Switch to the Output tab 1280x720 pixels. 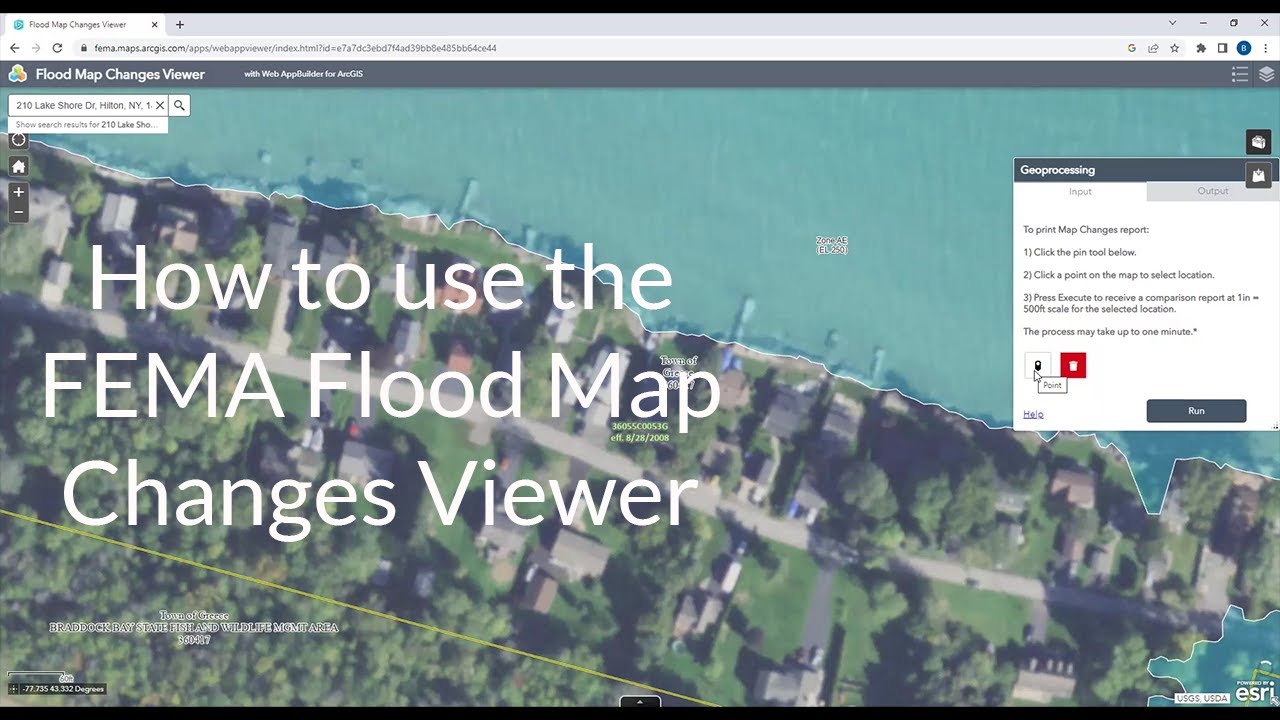pos(1213,191)
